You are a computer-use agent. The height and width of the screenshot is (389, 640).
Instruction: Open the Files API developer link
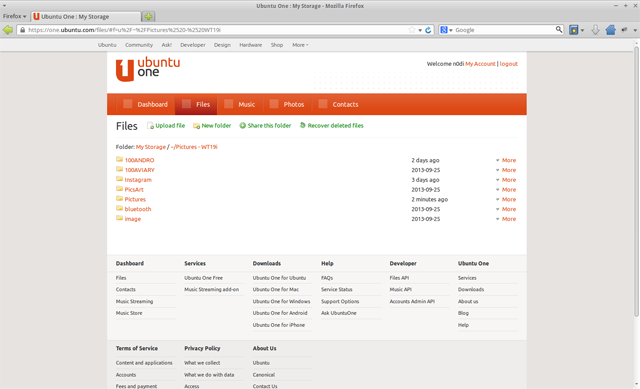[399, 278]
